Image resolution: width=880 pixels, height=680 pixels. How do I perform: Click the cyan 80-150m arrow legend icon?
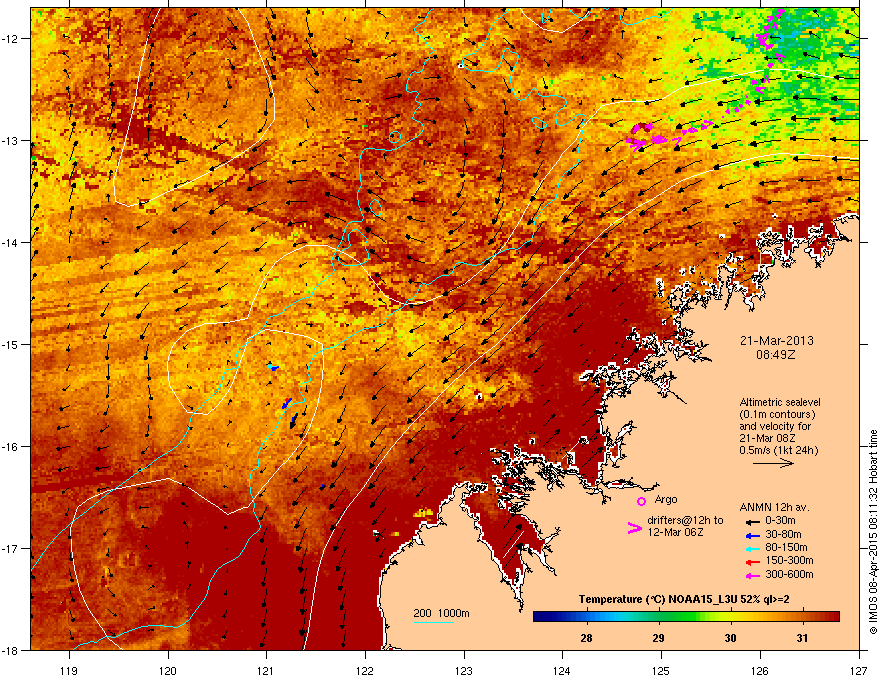click(x=753, y=548)
